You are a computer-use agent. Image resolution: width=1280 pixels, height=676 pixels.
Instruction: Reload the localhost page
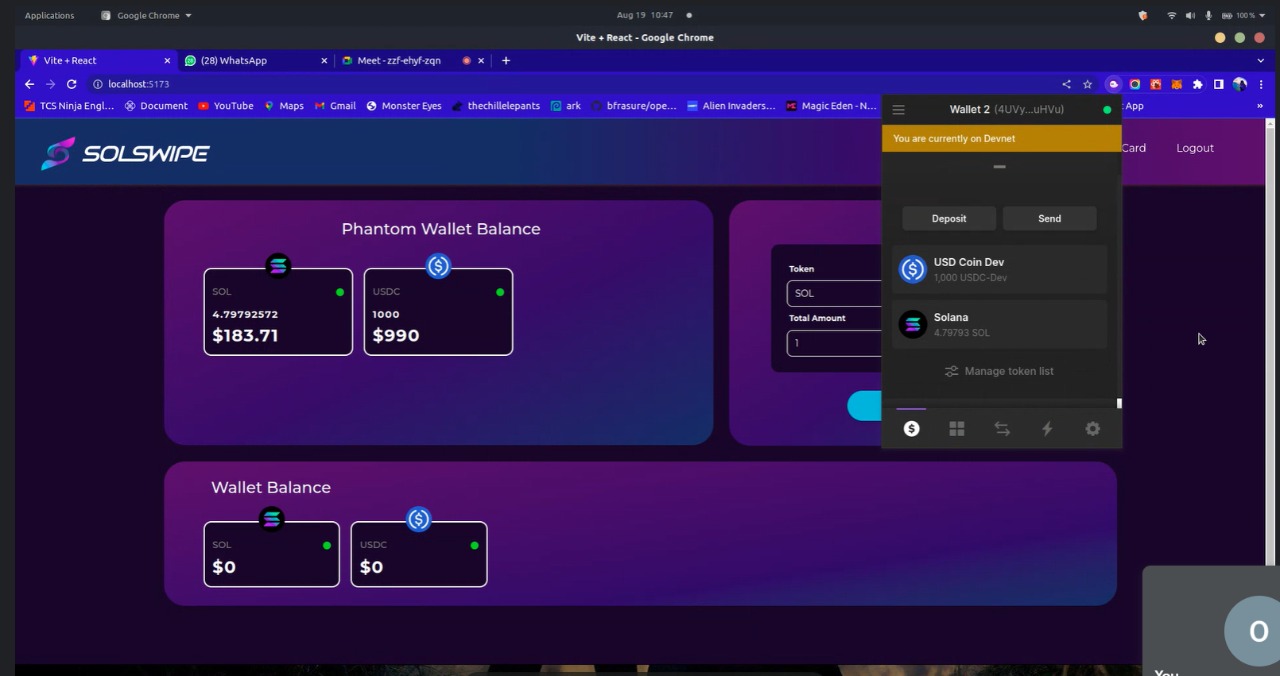click(x=71, y=85)
